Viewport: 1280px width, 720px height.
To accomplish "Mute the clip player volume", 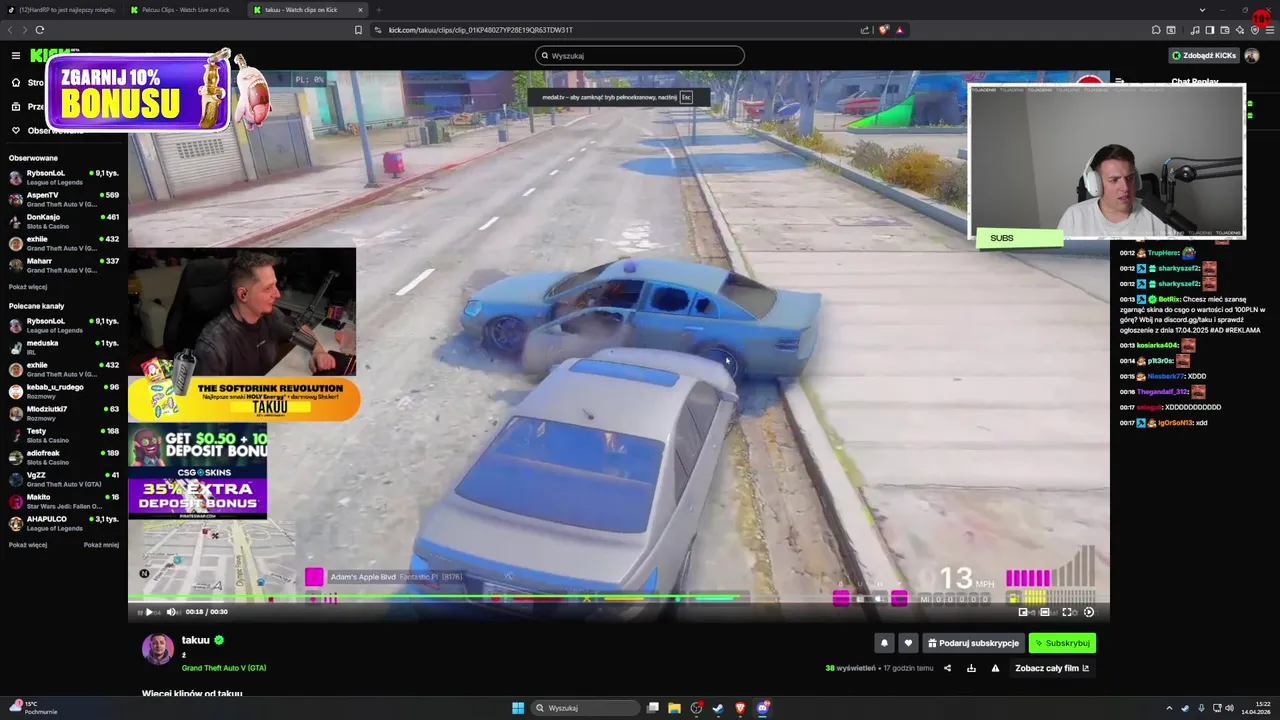I will pyautogui.click(x=171, y=612).
